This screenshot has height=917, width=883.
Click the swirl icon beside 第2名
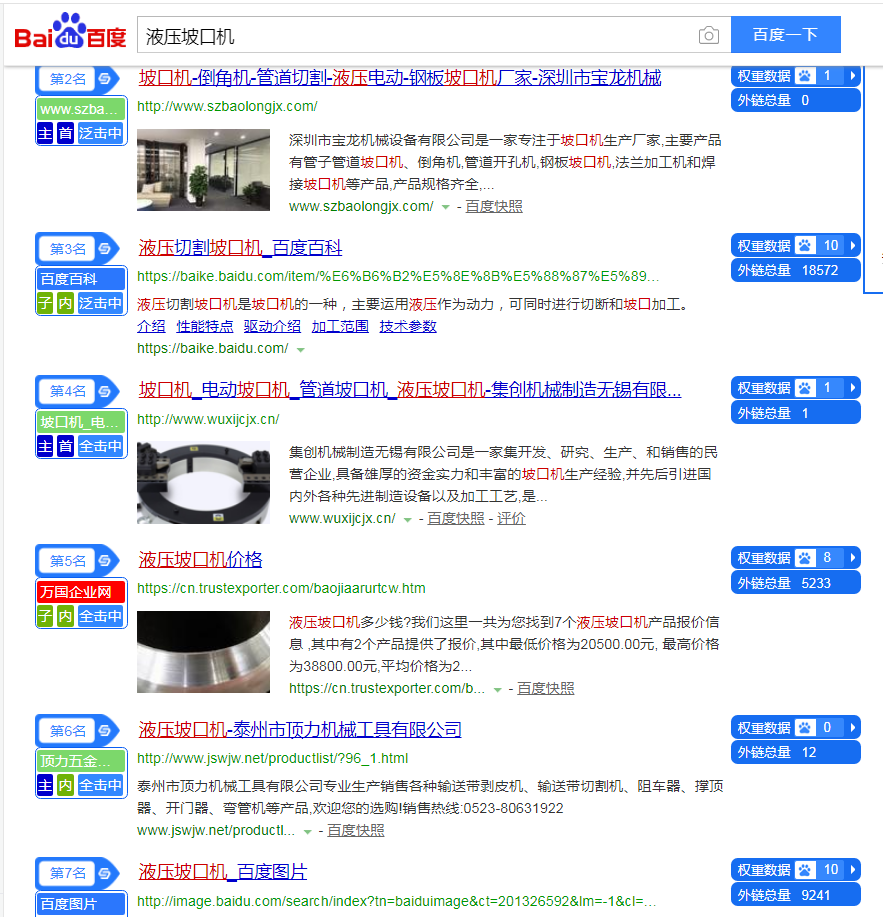105,78
